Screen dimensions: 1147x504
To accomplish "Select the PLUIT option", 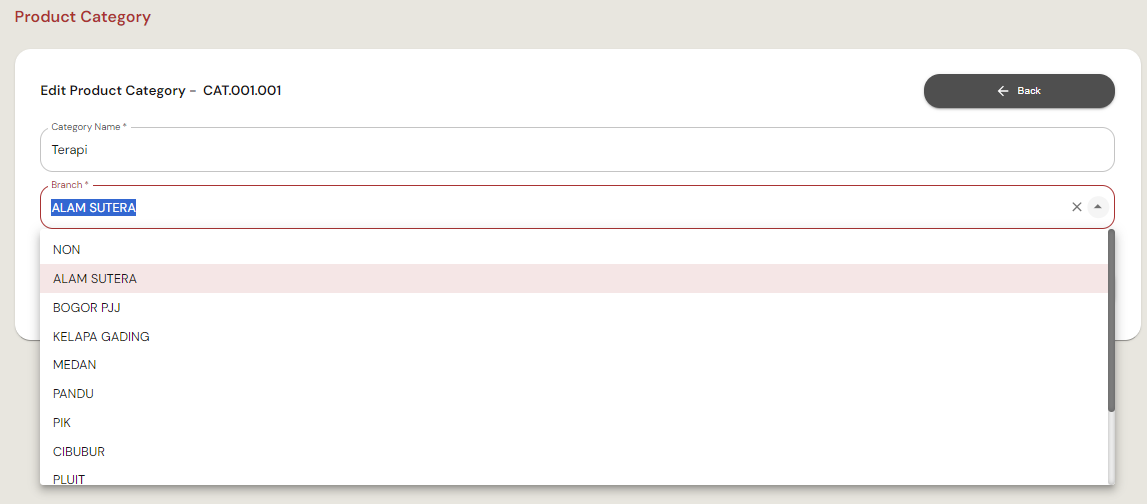I will 69,479.
